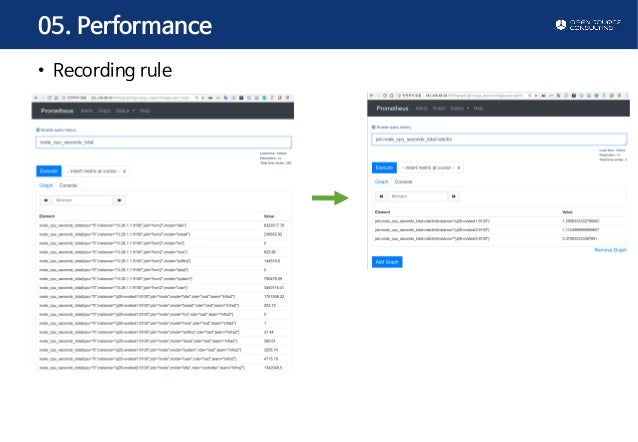This screenshot has width=638, height=442.
Task: Expand Status dropdown in right Prometheus navbar
Action: [x=459, y=108]
